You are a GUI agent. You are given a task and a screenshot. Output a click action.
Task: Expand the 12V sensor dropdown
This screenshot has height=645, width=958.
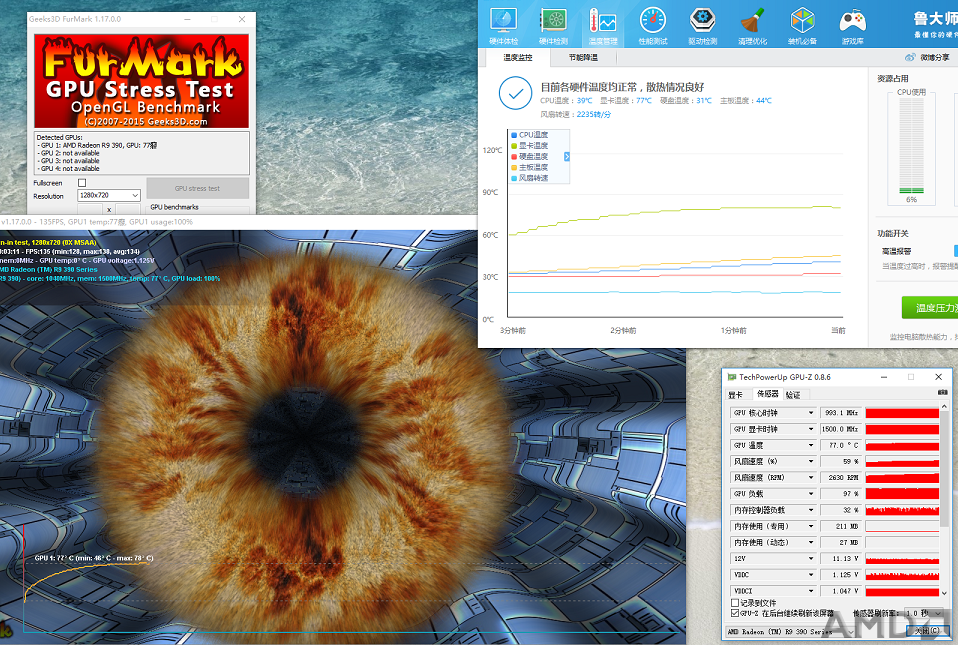pyautogui.click(x=811, y=558)
